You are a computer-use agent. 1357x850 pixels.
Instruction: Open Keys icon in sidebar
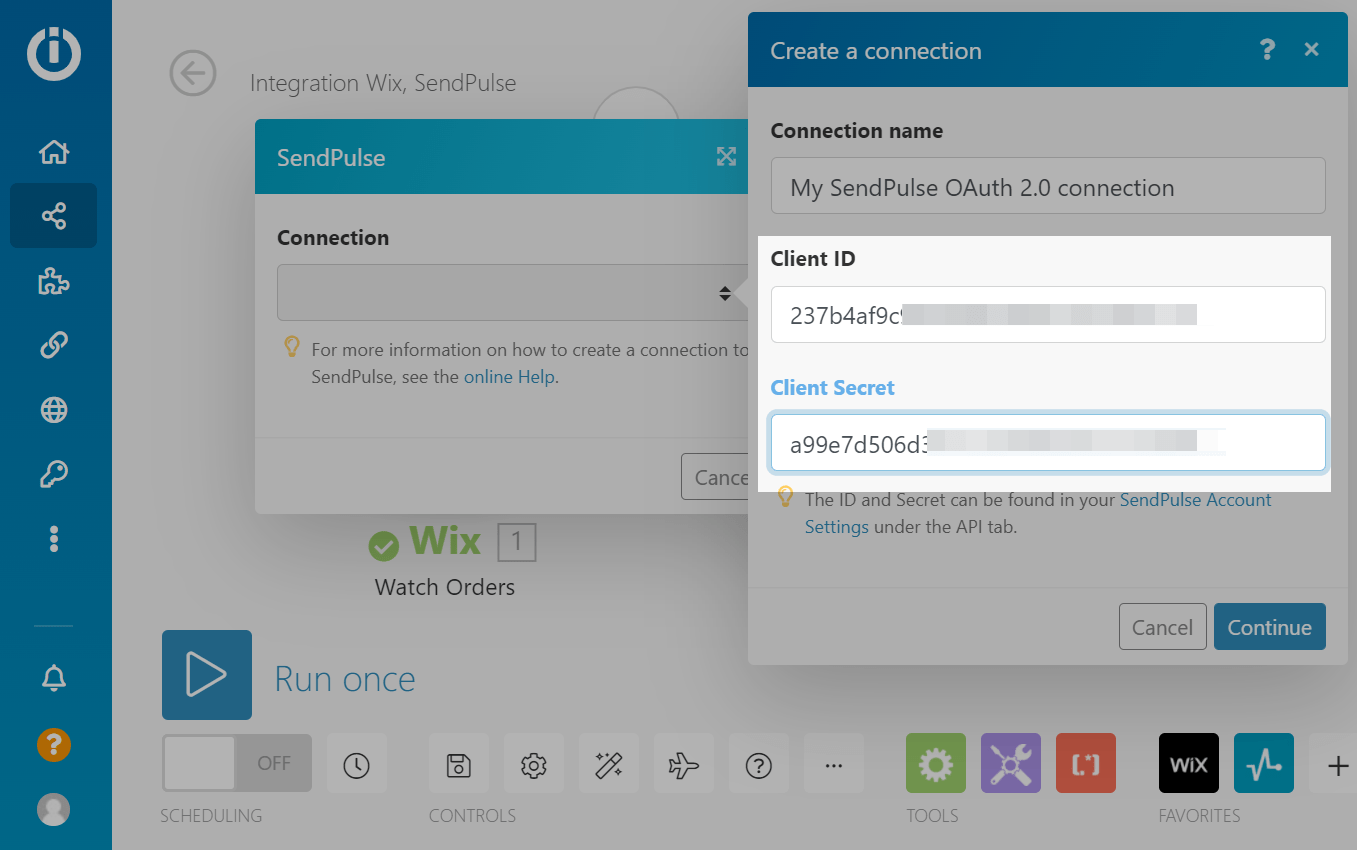click(x=54, y=474)
